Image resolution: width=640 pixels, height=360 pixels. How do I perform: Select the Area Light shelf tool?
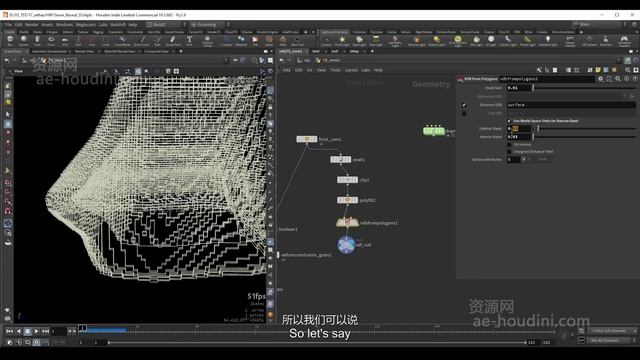376,40
